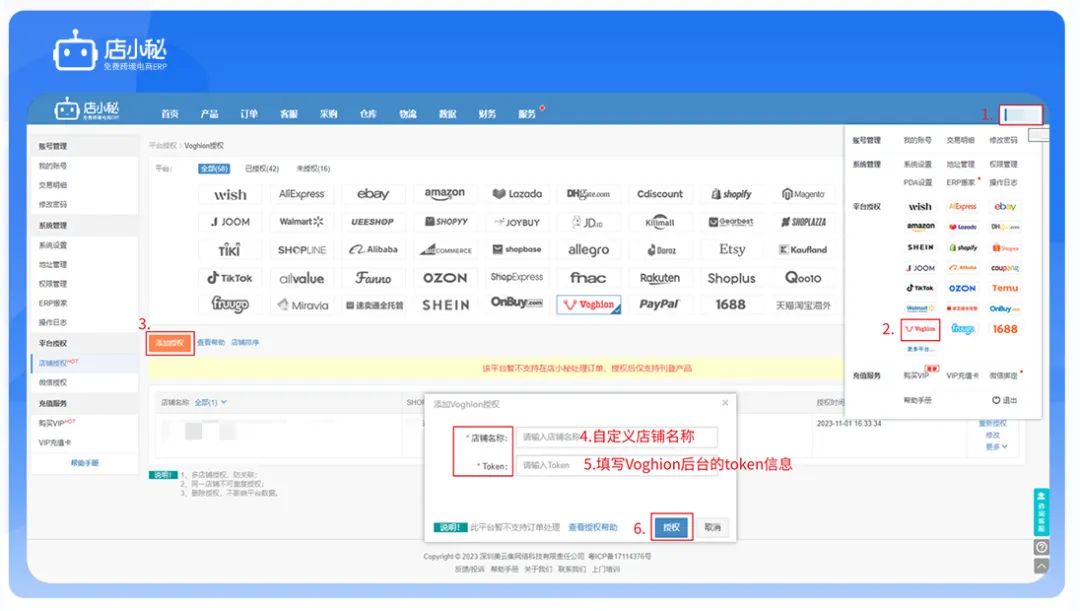Open the account dropdown at top right

pos(1020,113)
